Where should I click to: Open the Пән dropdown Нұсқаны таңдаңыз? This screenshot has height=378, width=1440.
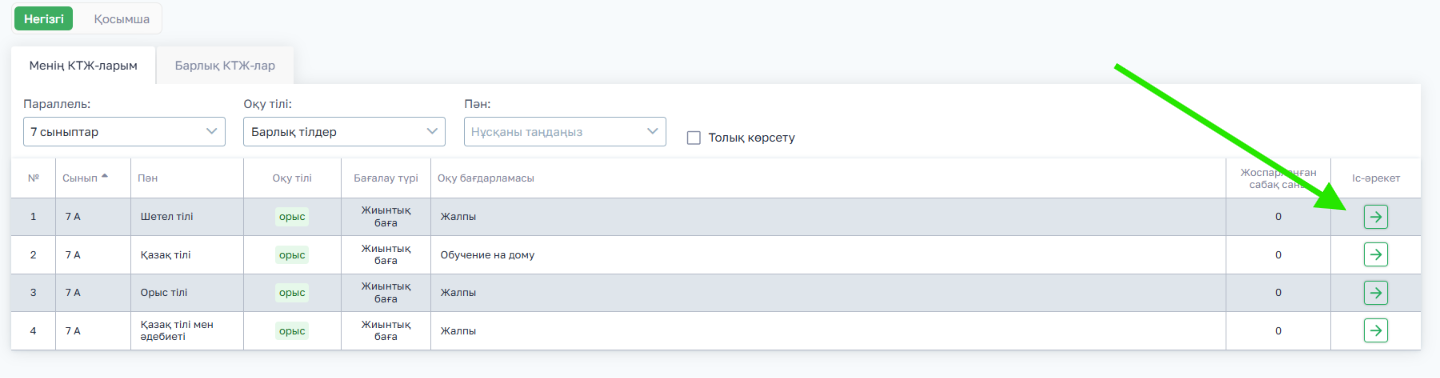(x=565, y=131)
